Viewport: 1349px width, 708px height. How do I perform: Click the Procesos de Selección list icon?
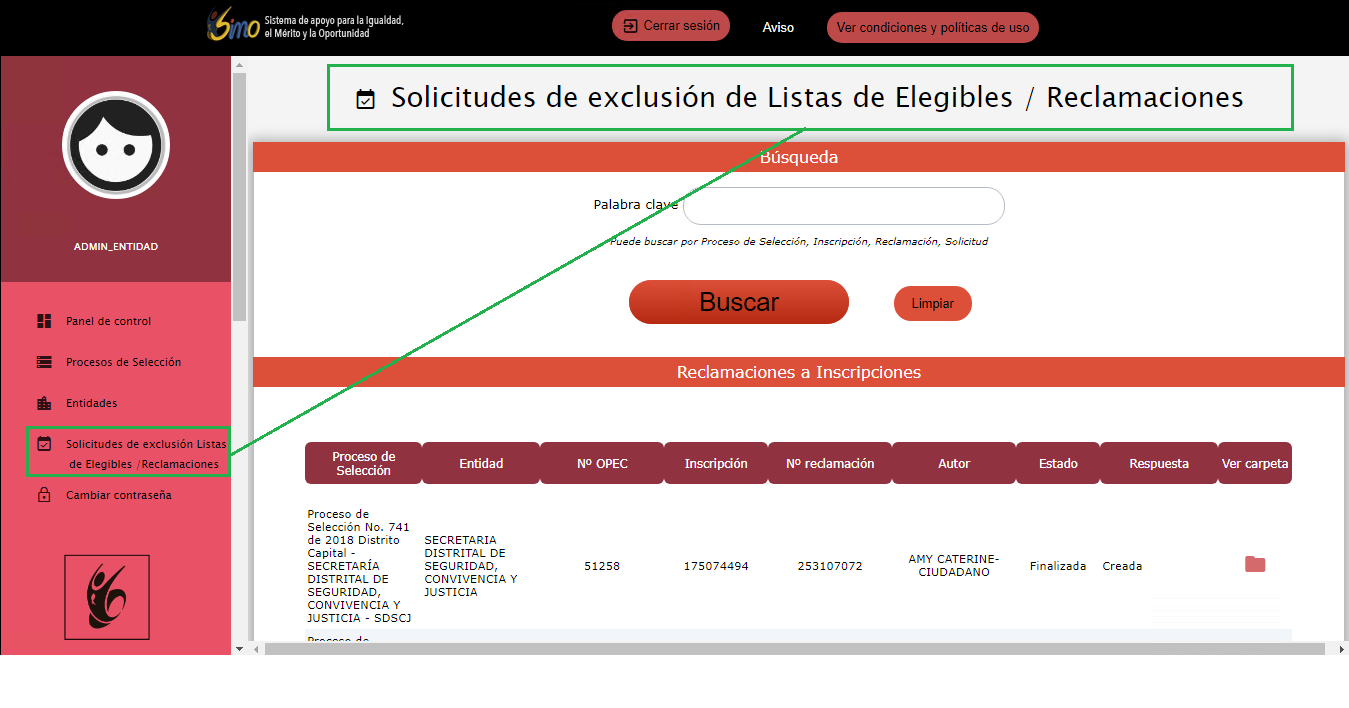point(44,362)
